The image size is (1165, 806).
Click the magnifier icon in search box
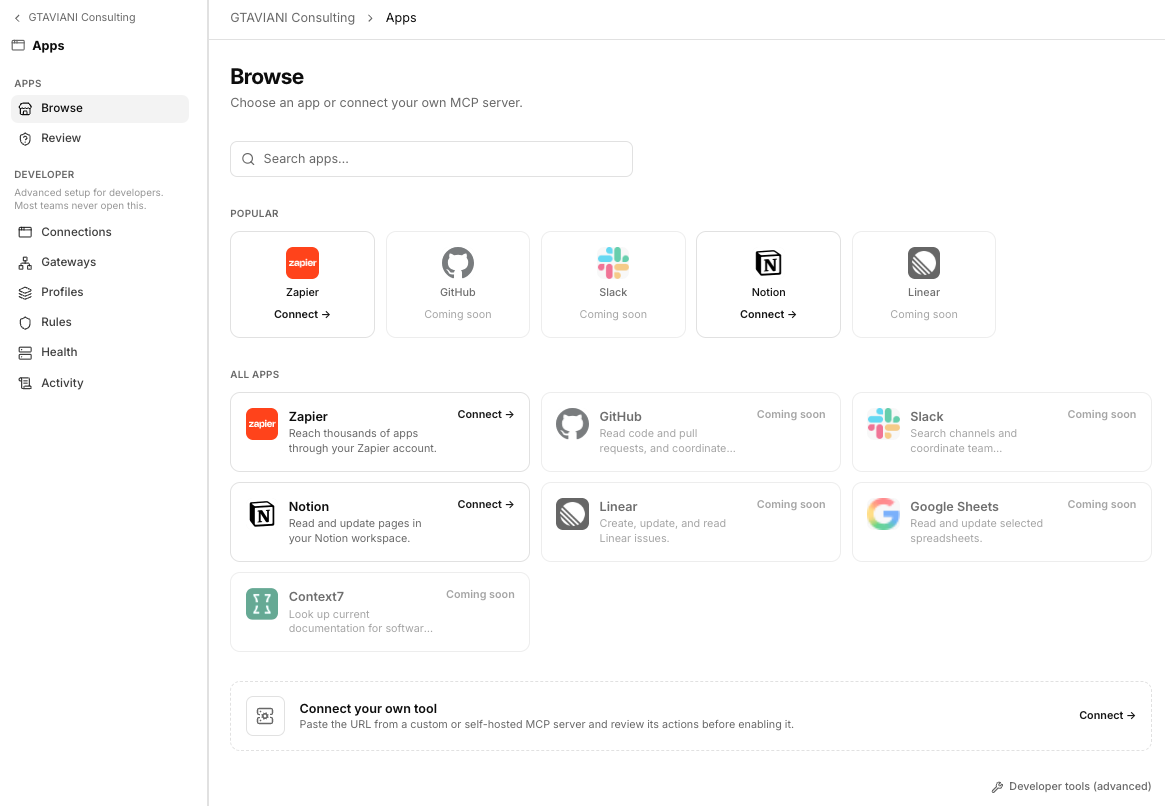(248, 159)
